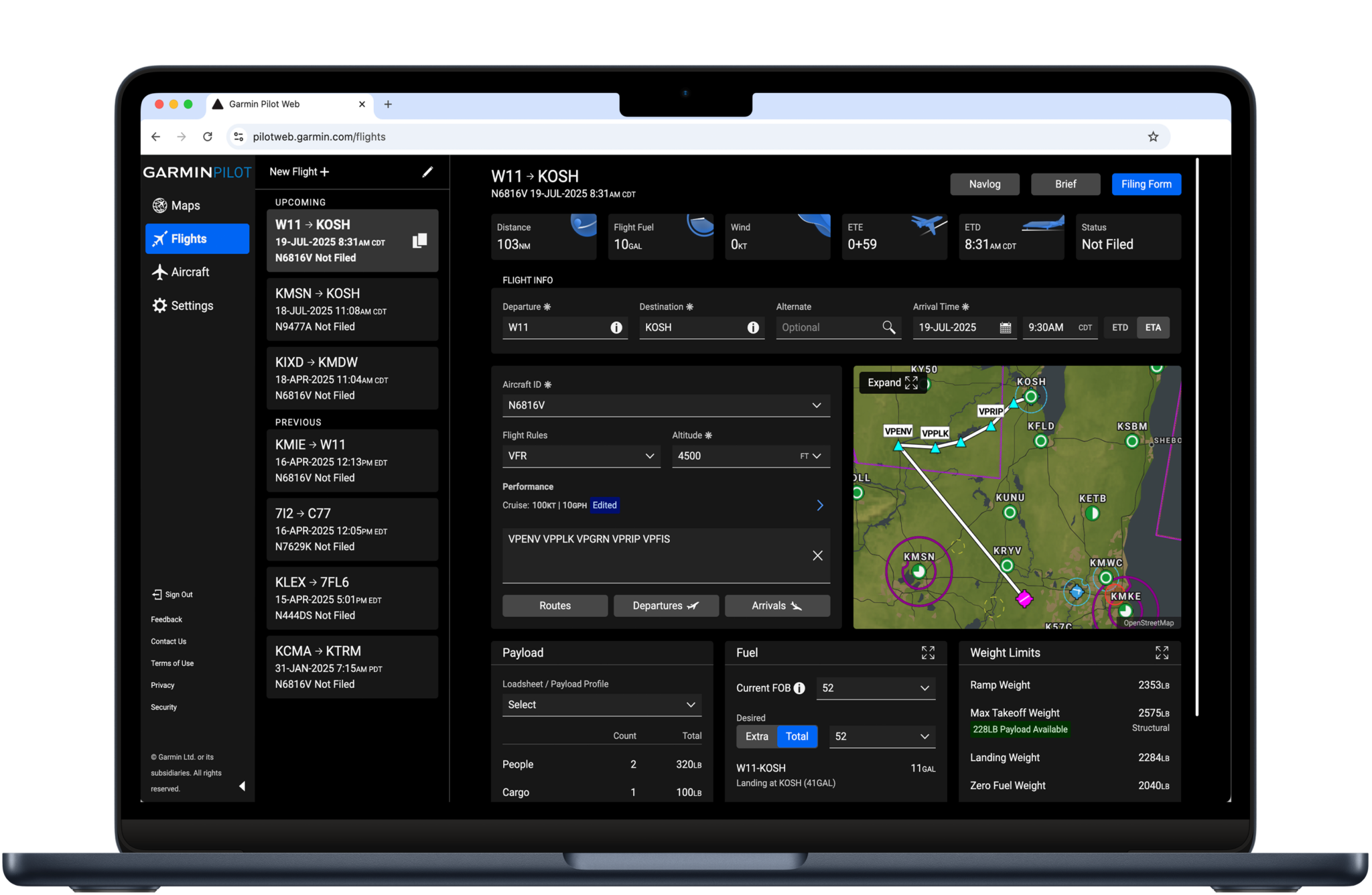Expand the route map preview
This screenshot has height=895, width=1372.
(x=893, y=382)
